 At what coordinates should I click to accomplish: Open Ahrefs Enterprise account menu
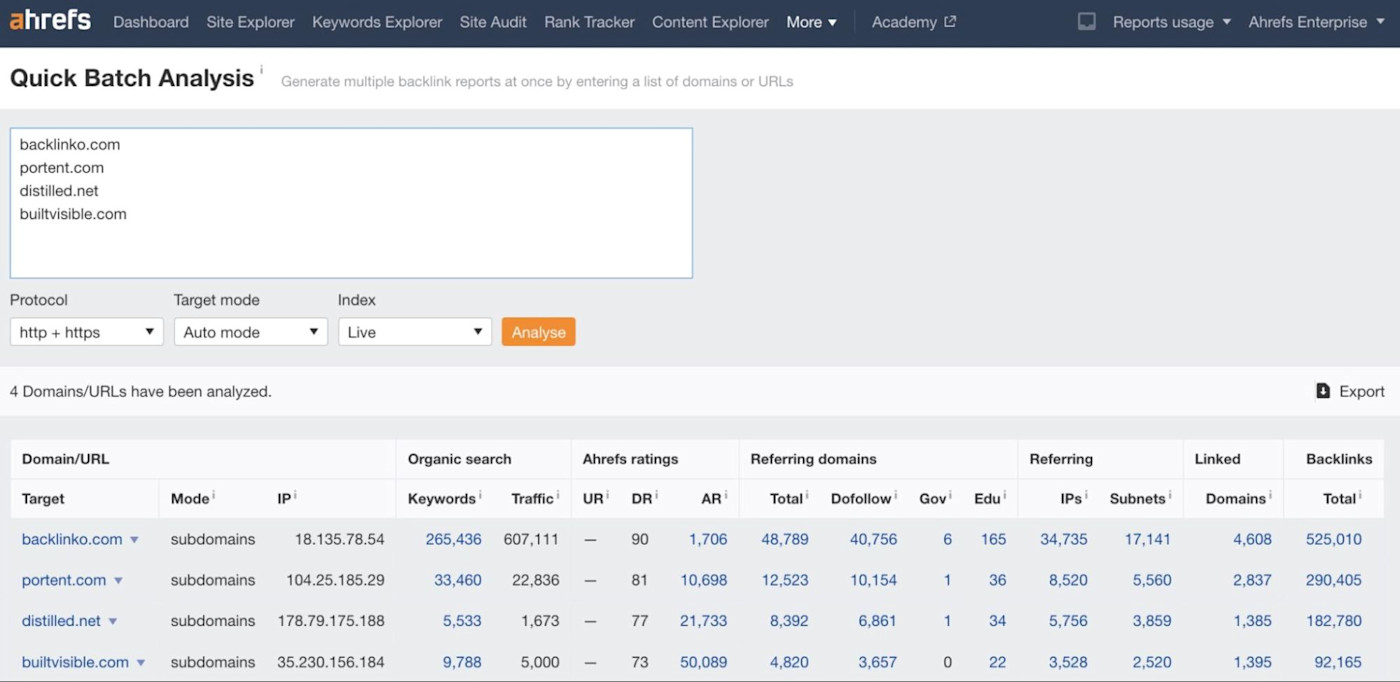(1318, 22)
